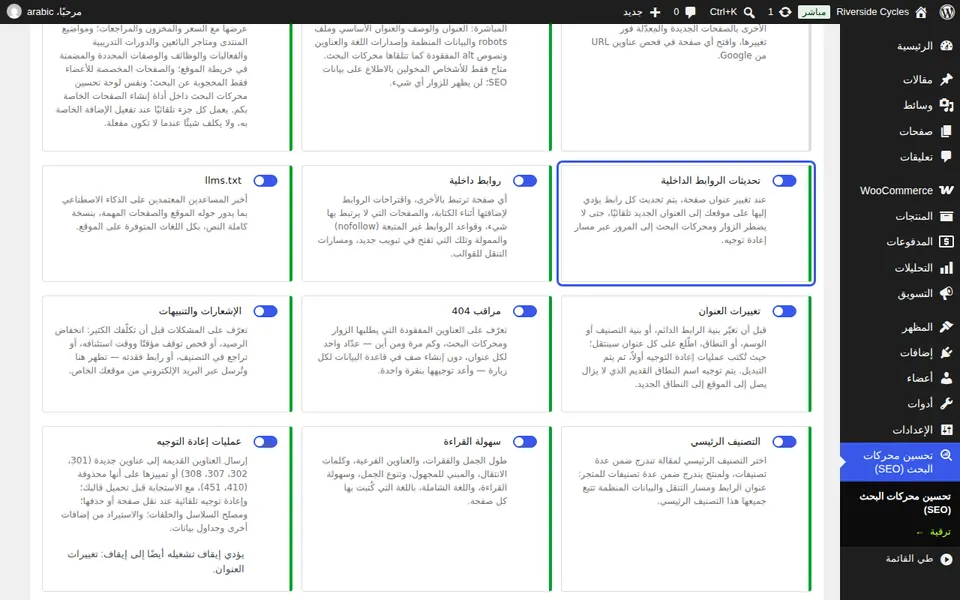The width and height of the screenshot is (960, 600).
Task: Toggle تحديثات الروابط الداخلية switch
Action: tap(784, 181)
